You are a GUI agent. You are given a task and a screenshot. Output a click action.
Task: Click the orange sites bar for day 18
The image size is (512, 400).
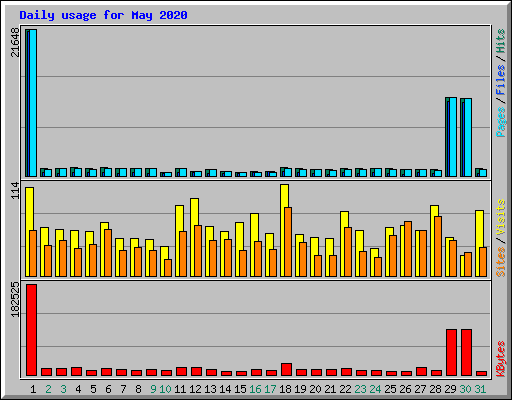288,242
